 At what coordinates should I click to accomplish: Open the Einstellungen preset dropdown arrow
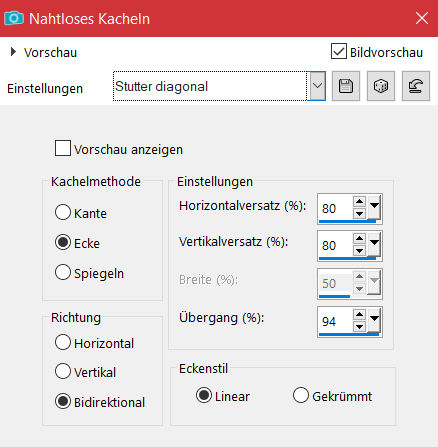pyautogui.click(x=317, y=86)
